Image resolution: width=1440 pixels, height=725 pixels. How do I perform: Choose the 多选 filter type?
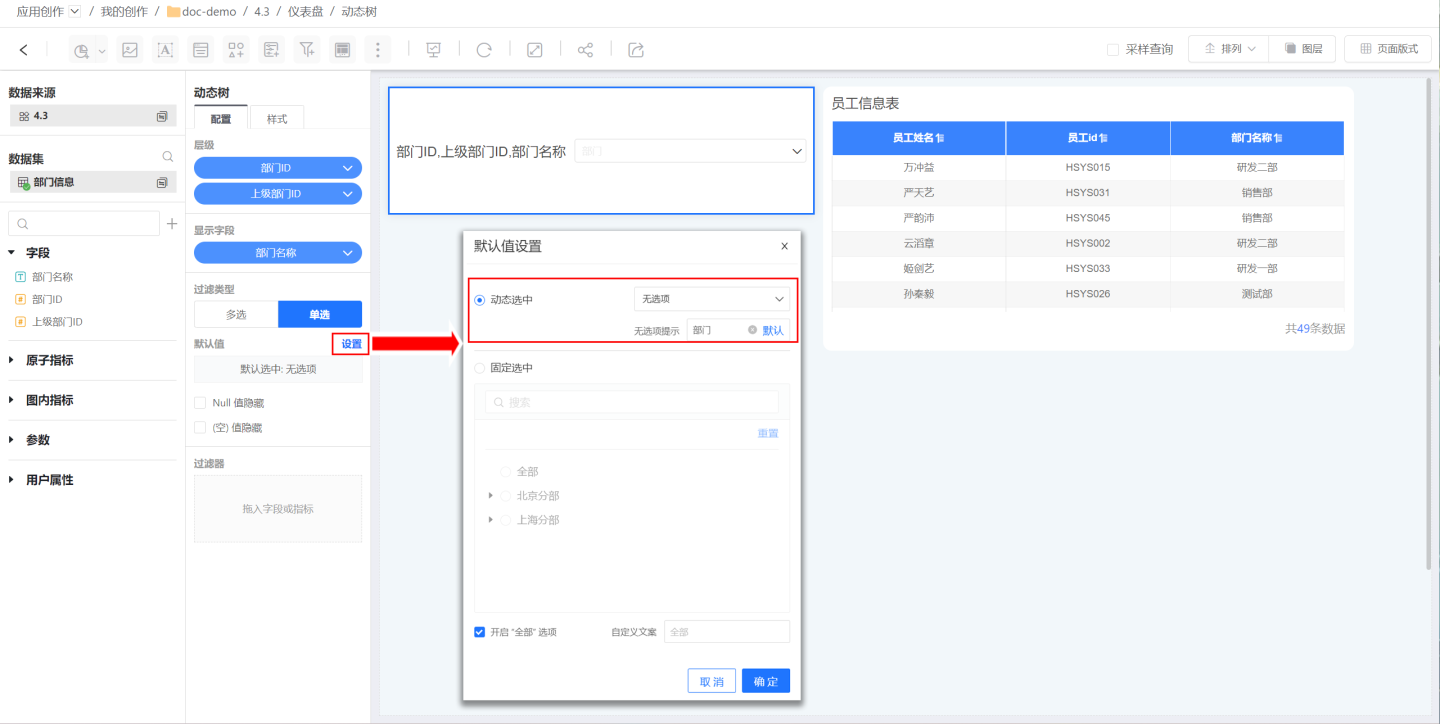coord(236,314)
